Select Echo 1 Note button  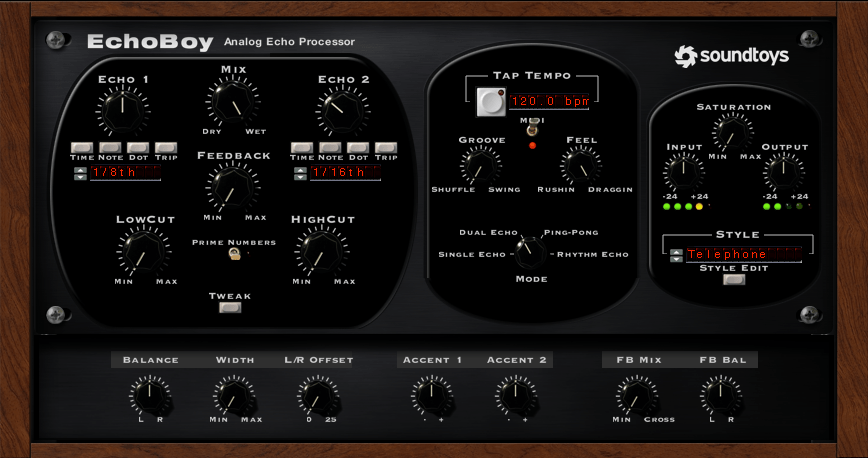110,148
